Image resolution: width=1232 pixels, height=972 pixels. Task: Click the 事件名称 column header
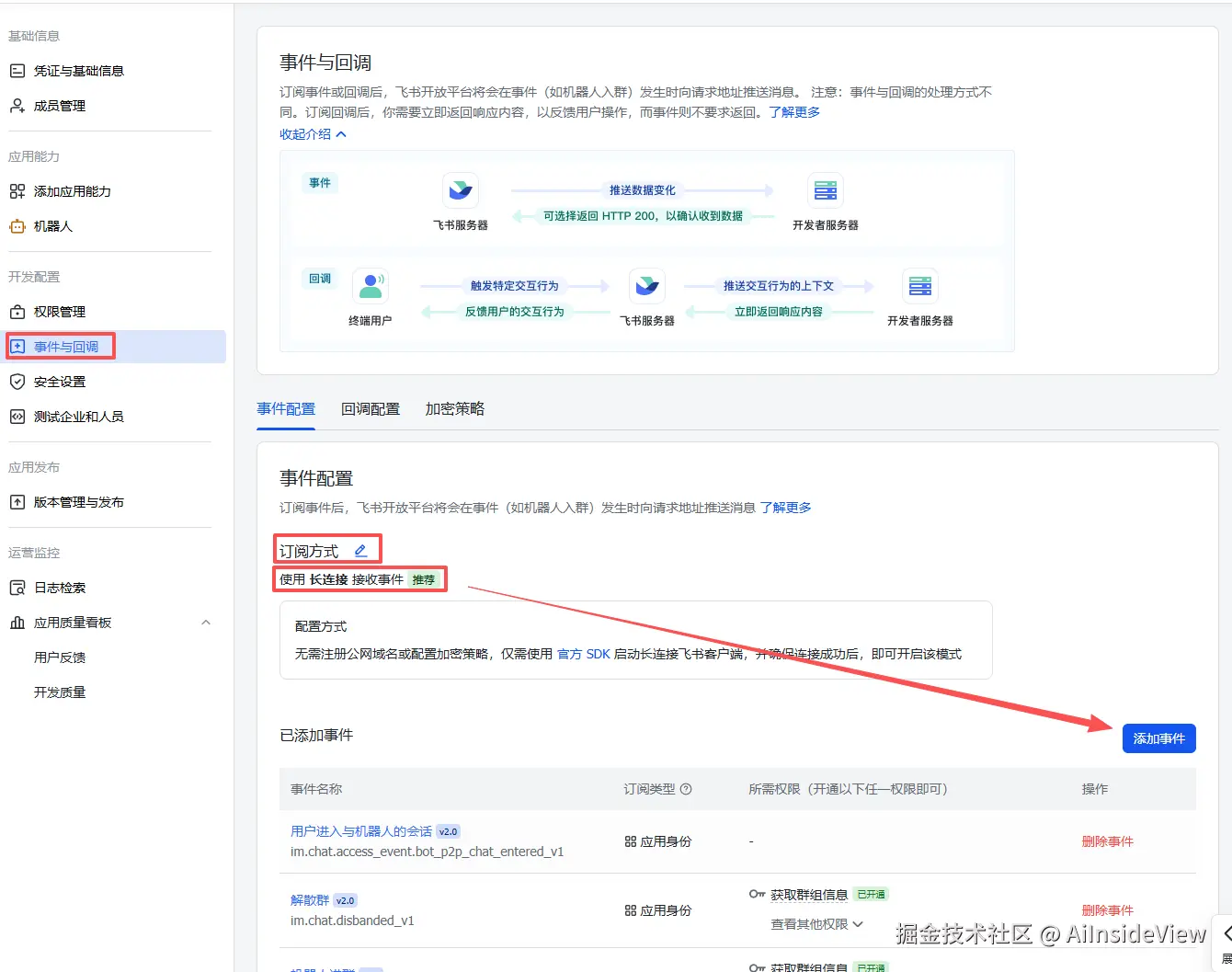point(316,789)
